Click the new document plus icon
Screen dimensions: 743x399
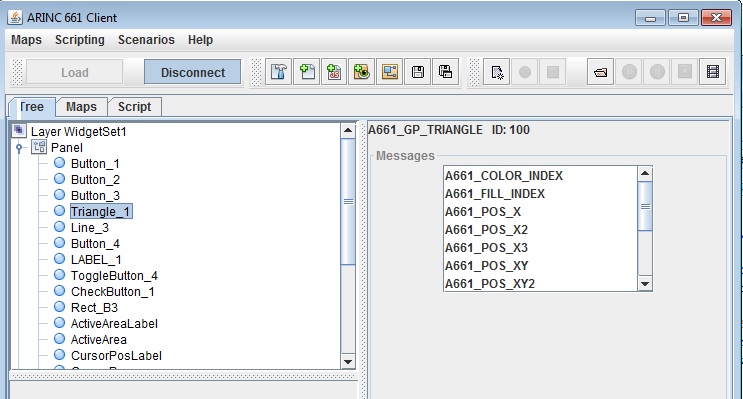pos(307,72)
